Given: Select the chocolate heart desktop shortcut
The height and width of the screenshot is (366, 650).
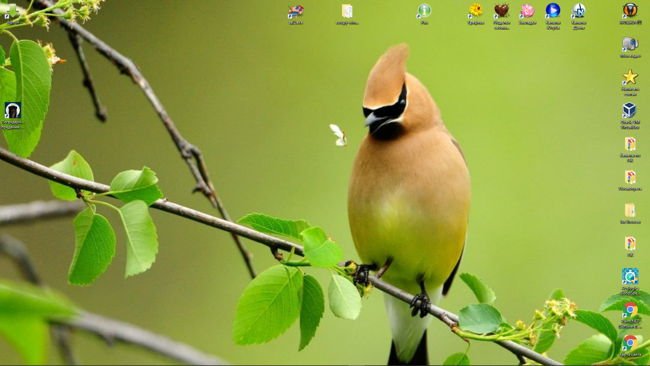Looking at the screenshot, I should [502, 11].
